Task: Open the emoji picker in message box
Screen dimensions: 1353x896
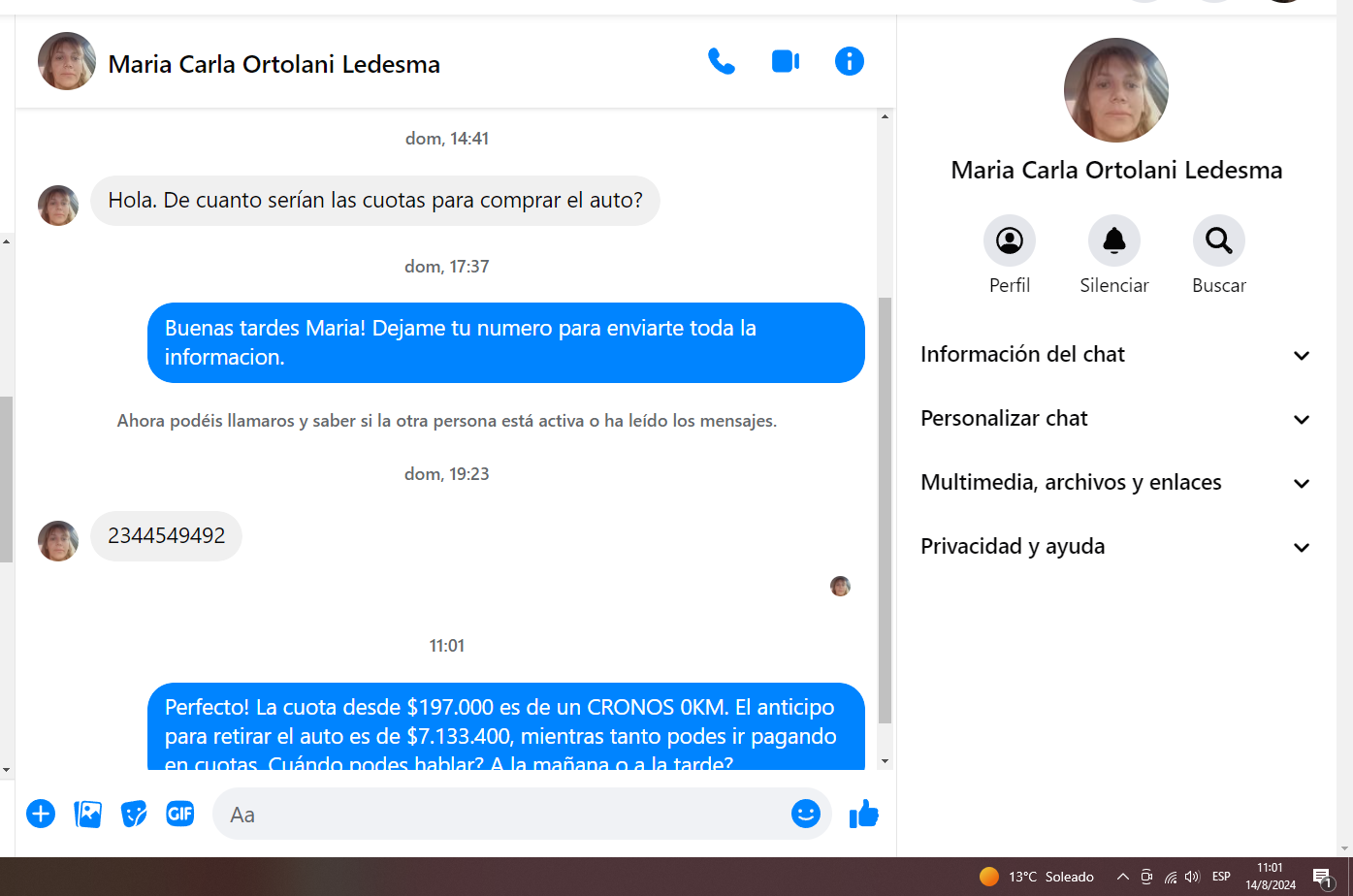Action: [805, 814]
